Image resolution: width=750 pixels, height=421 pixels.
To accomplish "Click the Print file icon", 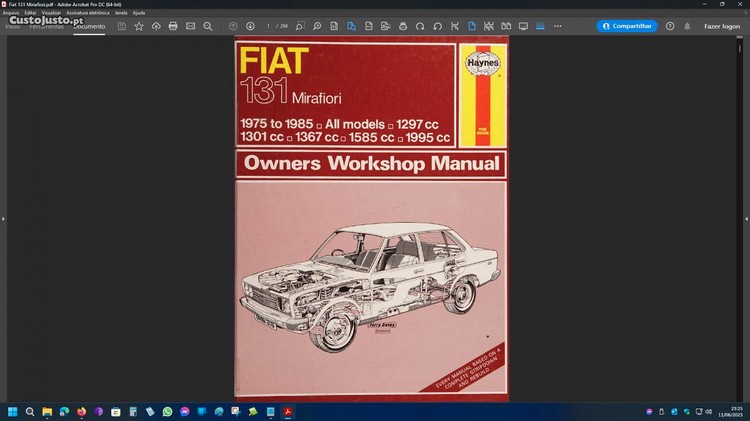I will 173,26.
